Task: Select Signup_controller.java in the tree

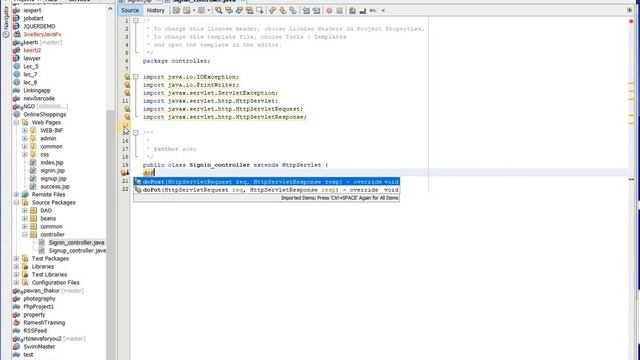Action: pos(77,251)
